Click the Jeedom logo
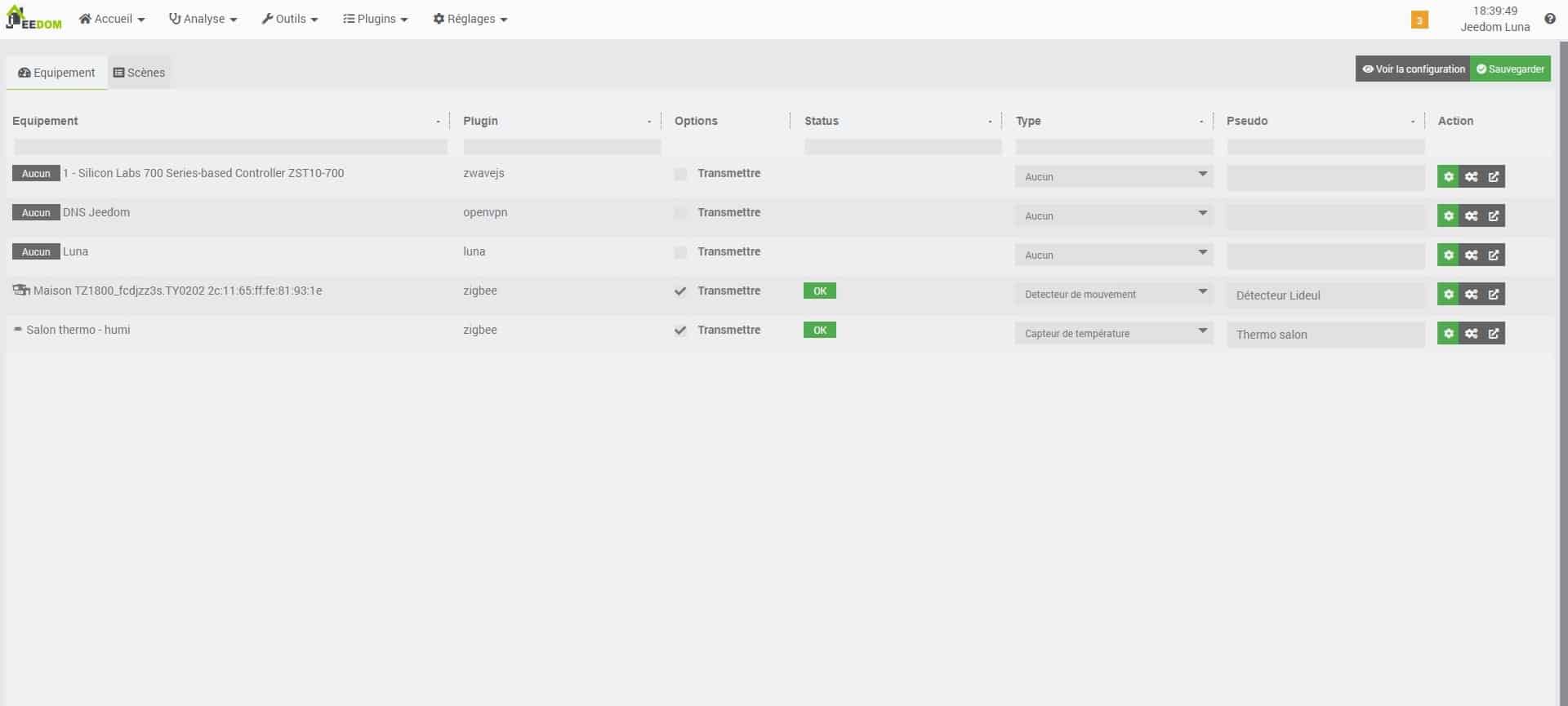The width and height of the screenshot is (1568, 706). point(33,18)
